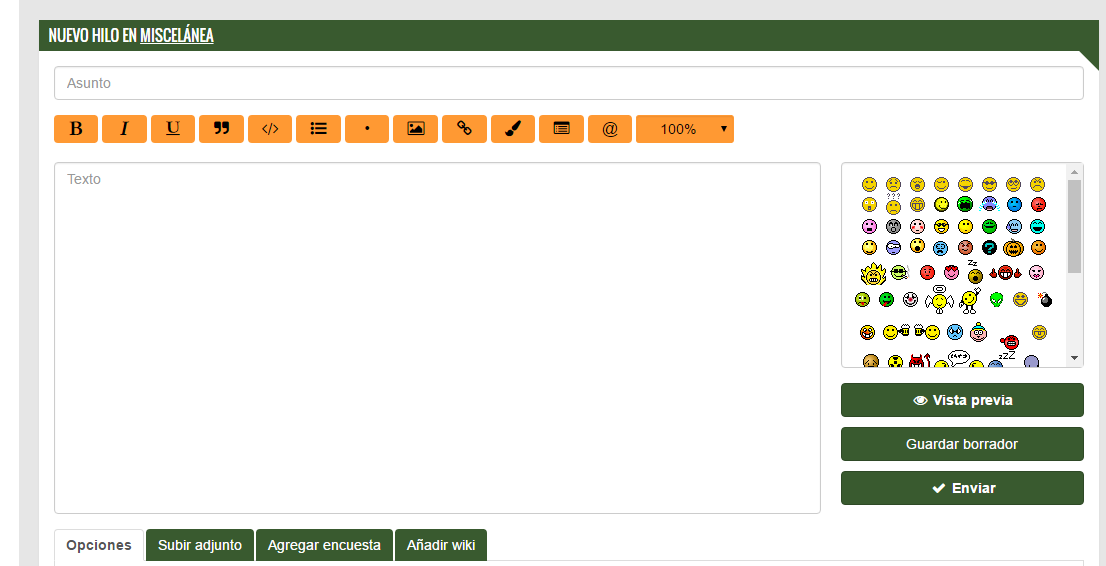Insert the sleeping smiley with Zz
Viewport: 1106px width, 566px height.
point(975,272)
